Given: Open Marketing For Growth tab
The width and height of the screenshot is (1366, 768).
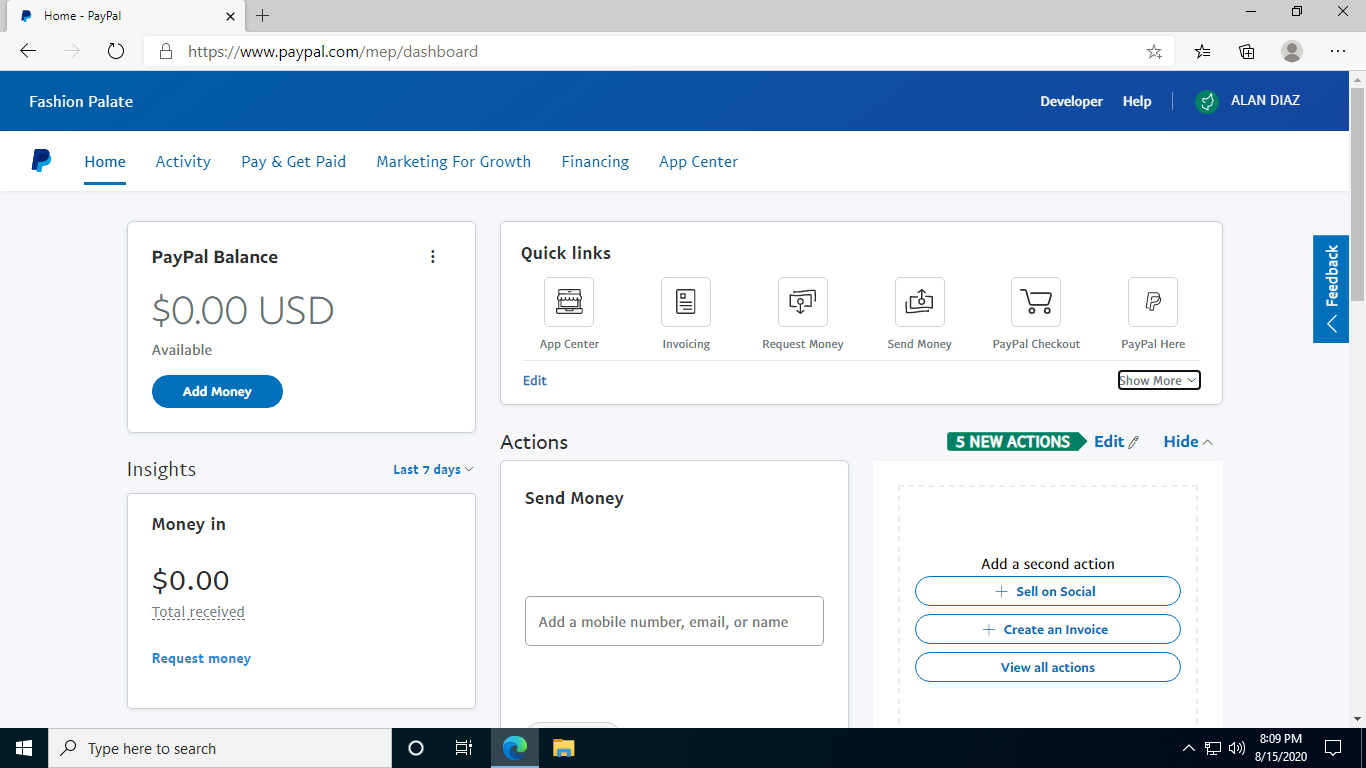Looking at the screenshot, I should tap(454, 162).
